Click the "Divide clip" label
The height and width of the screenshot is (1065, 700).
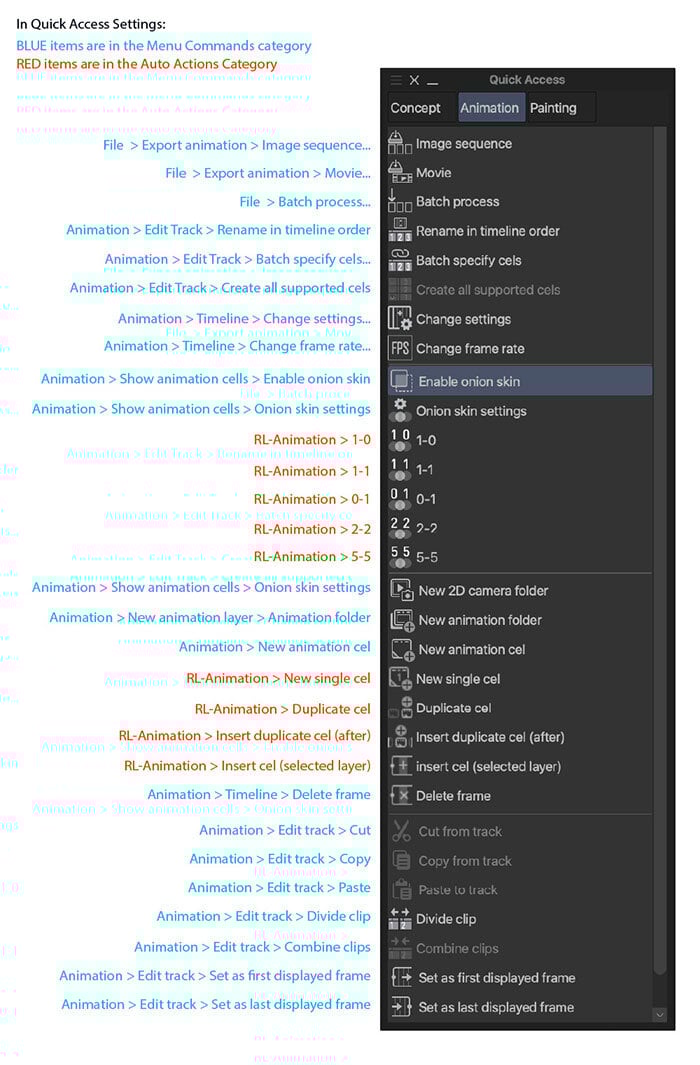pyautogui.click(x=445, y=919)
